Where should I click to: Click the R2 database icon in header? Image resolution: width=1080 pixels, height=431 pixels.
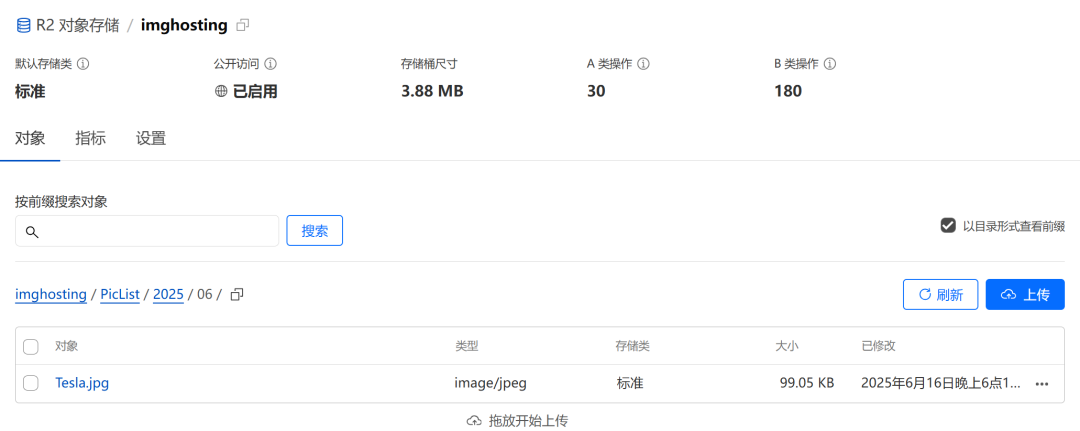pos(24,24)
